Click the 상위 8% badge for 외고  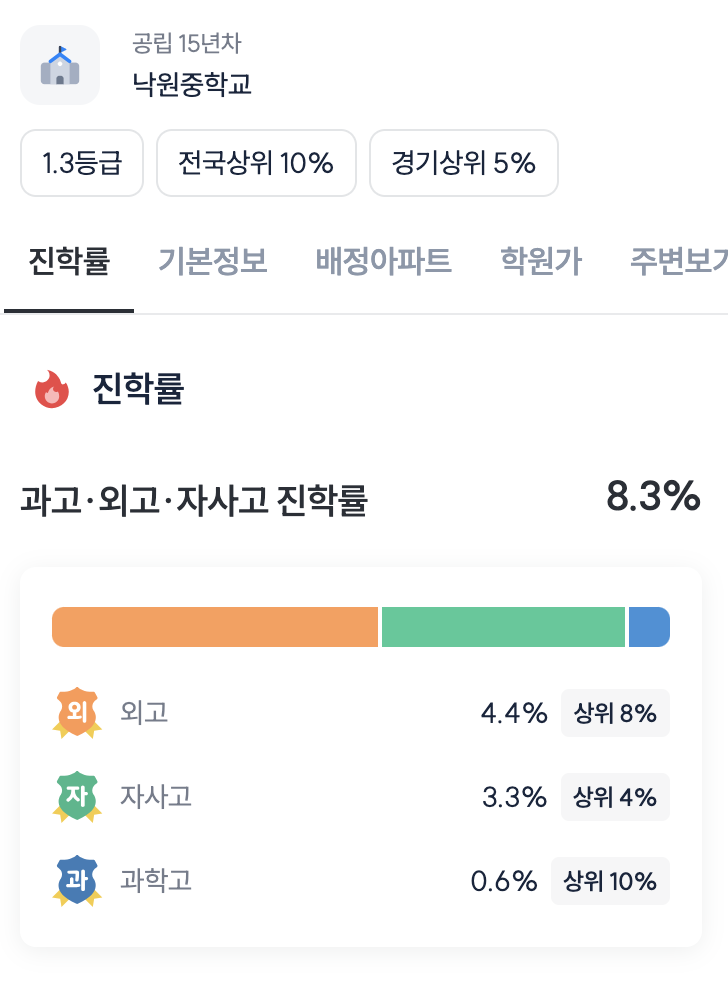(615, 713)
